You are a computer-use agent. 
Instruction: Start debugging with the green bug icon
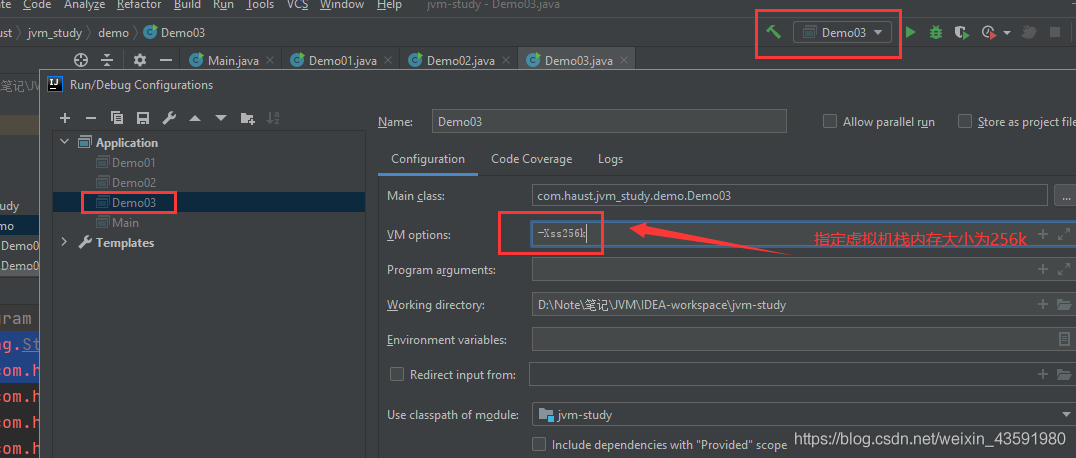936,32
